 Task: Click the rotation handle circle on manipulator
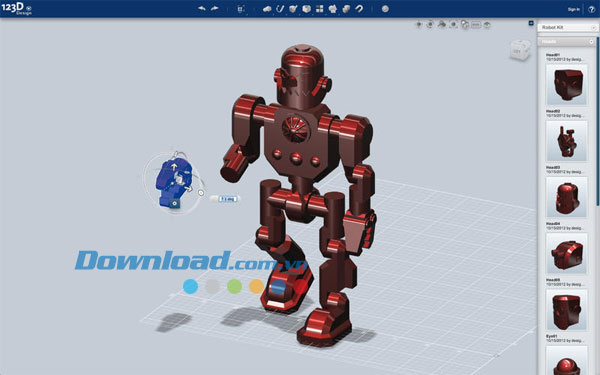click(x=201, y=193)
